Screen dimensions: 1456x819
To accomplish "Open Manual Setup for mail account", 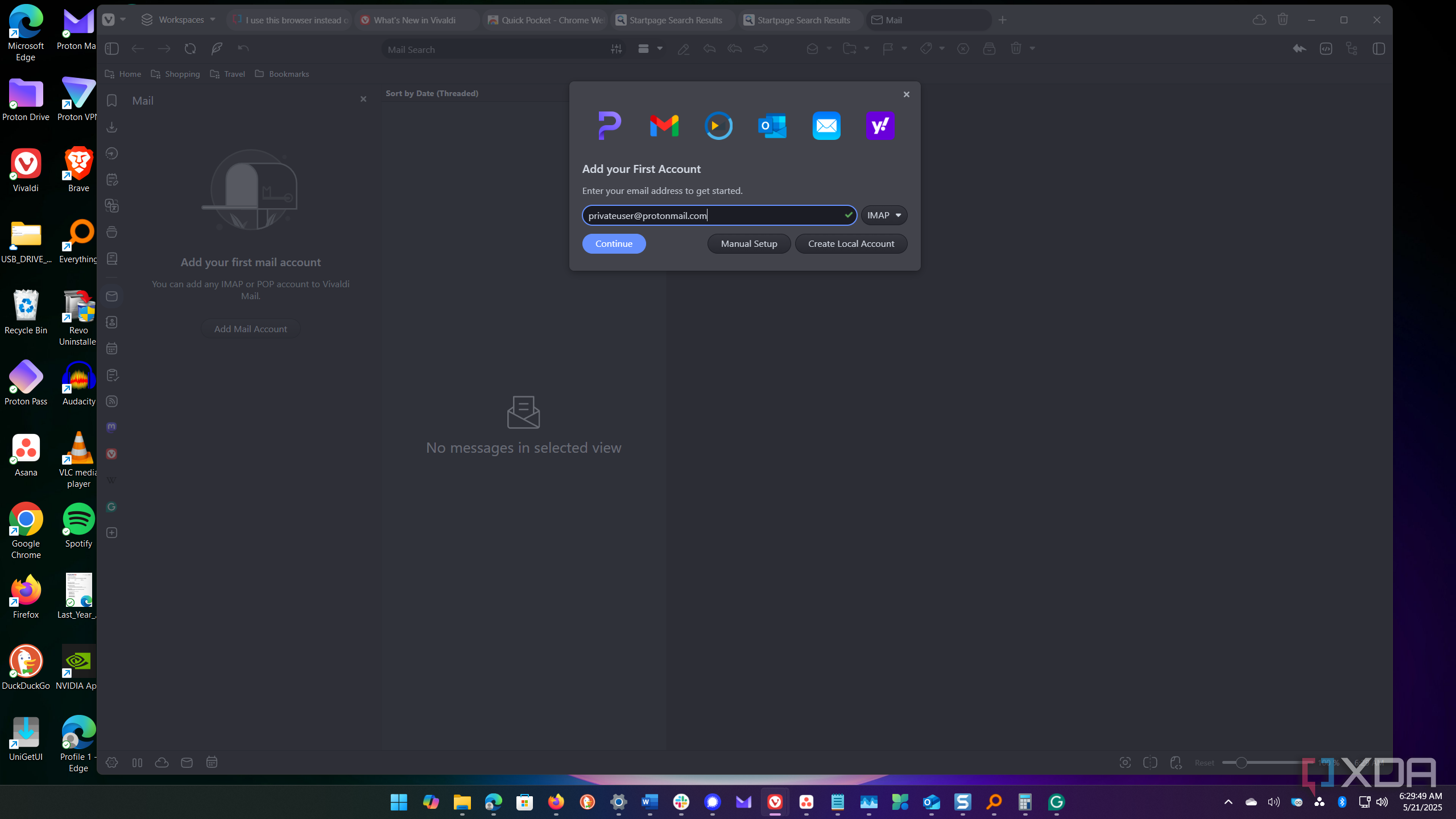I will tap(749, 243).
